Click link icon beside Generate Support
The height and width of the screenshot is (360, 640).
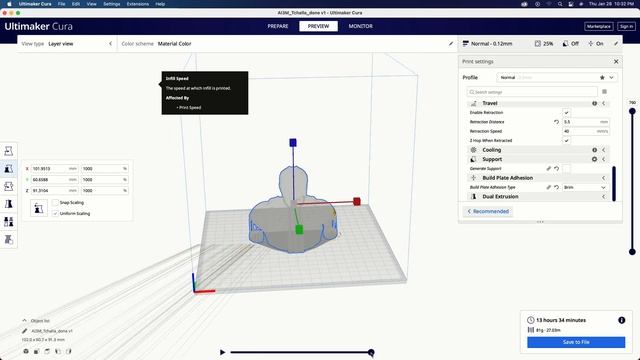[x=549, y=168]
